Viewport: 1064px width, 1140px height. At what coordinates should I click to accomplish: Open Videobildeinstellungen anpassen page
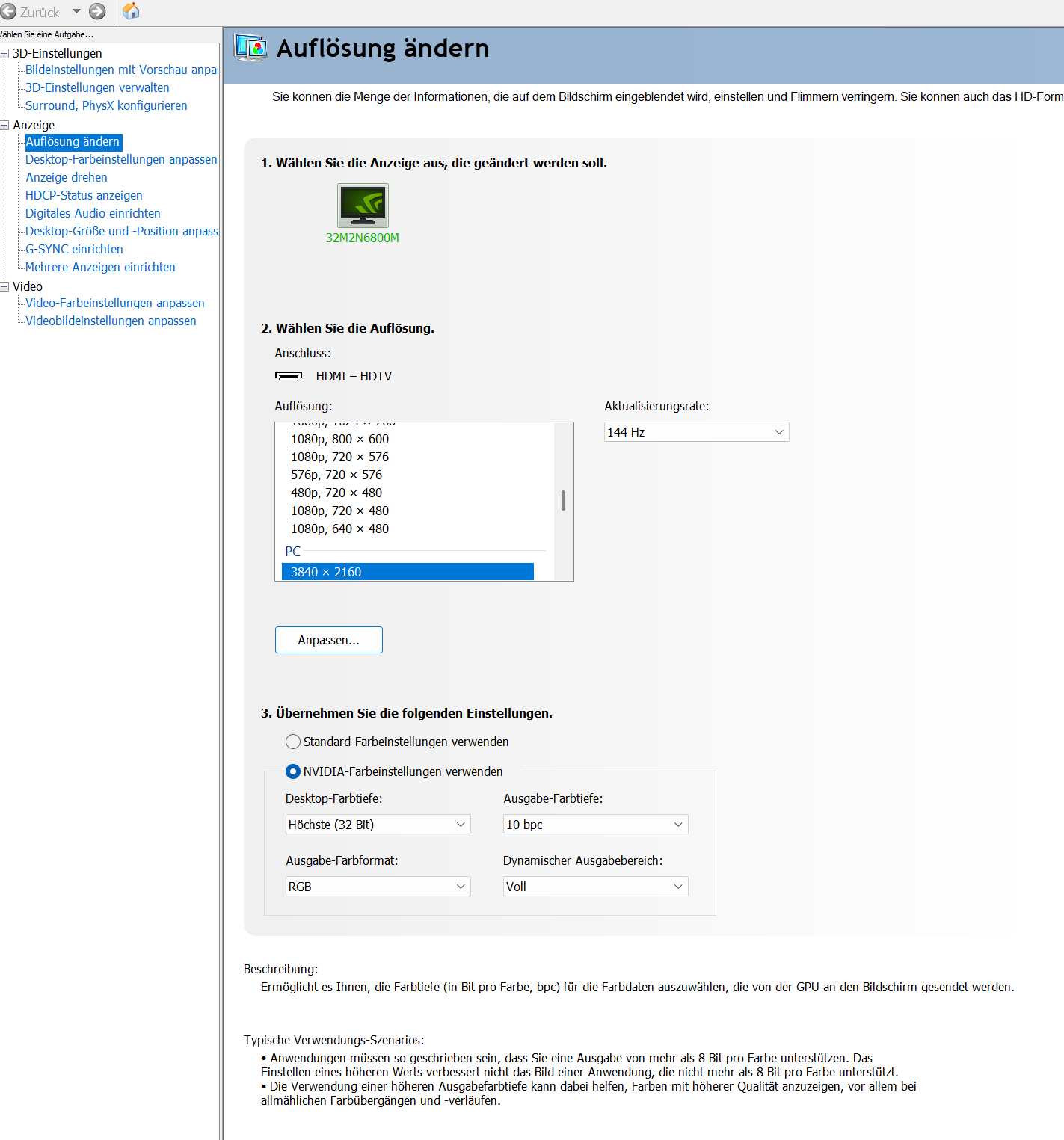click(x=111, y=321)
